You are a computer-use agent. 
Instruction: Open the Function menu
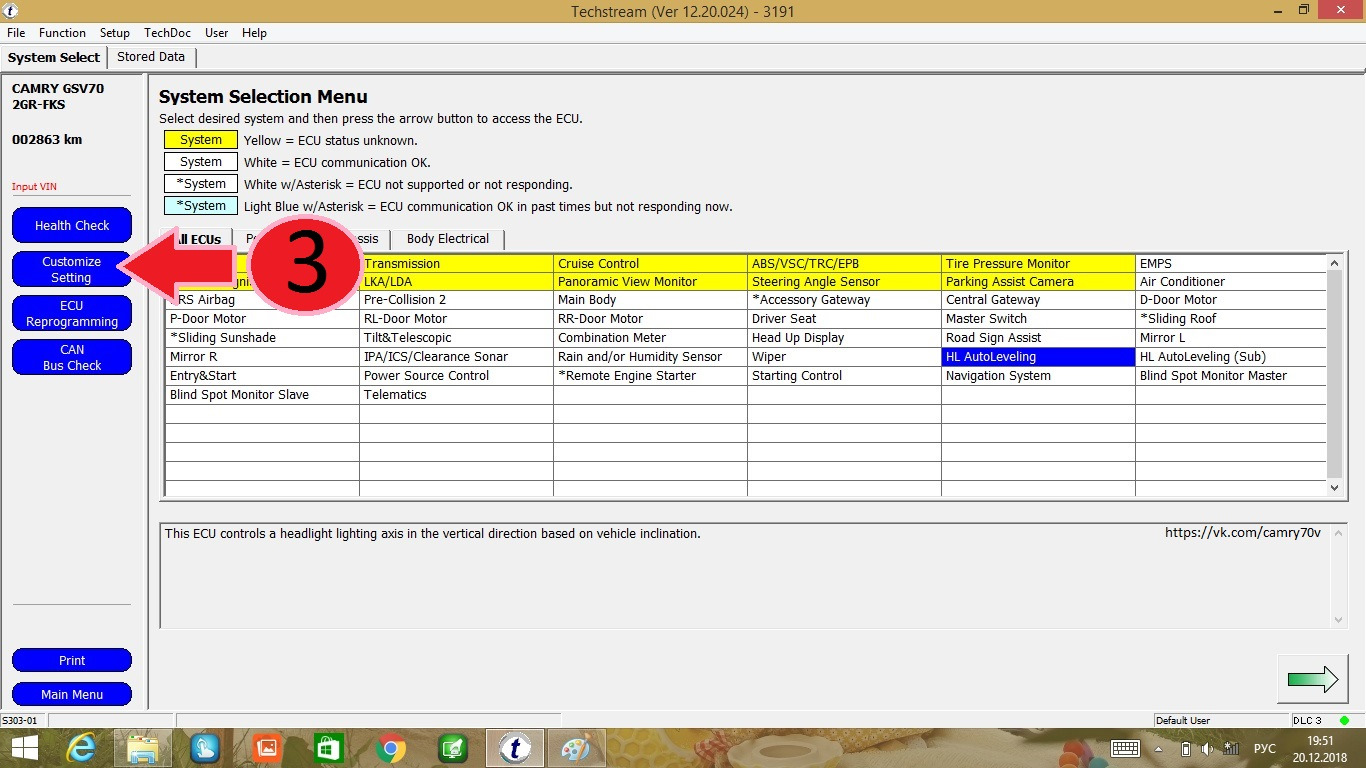tap(62, 33)
